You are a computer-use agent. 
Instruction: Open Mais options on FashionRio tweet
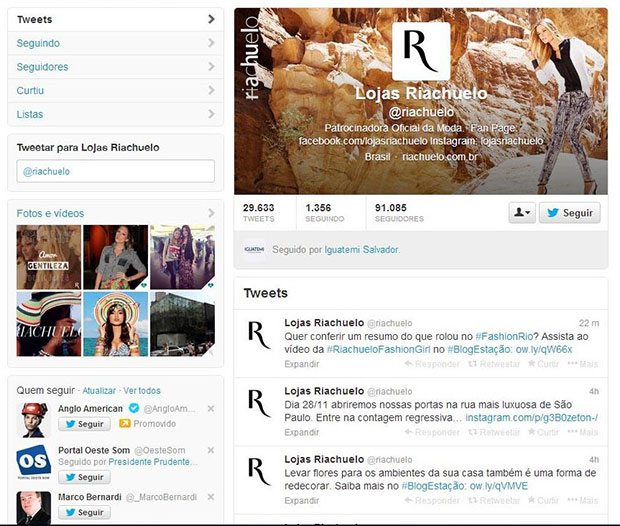582,363
